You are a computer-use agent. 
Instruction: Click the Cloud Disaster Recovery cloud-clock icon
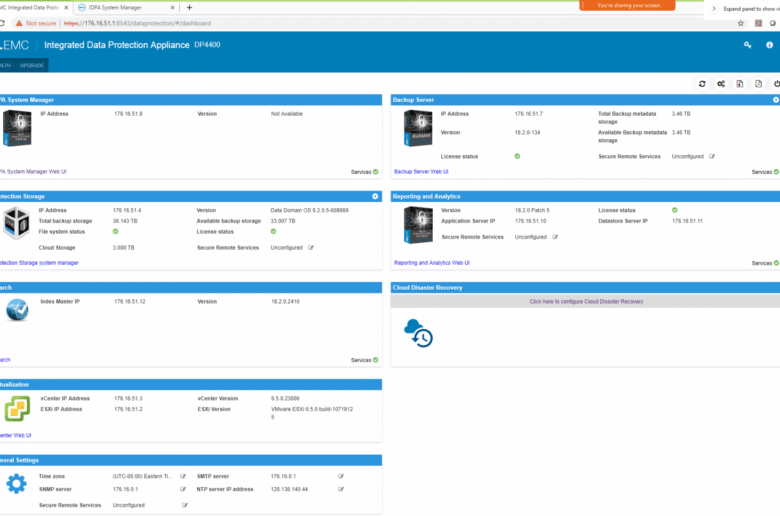coord(418,333)
